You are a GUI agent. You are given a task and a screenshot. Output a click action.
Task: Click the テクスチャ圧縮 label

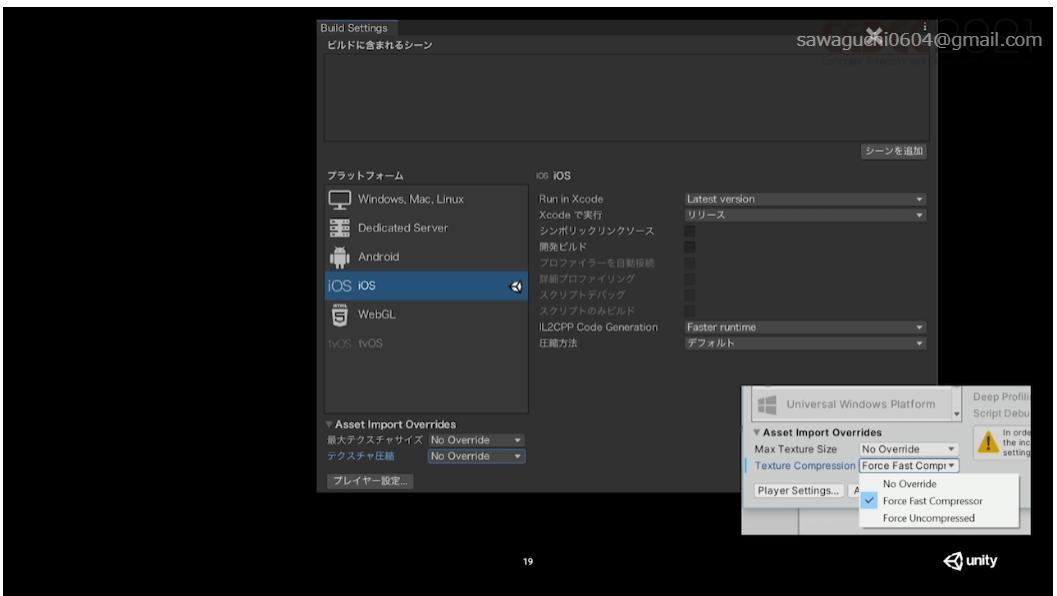[361, 456]
